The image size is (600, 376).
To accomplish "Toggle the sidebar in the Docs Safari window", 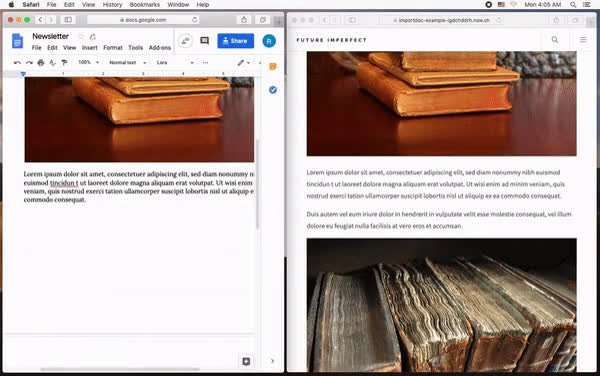I will pyautogui.click(x=68, y=20).
